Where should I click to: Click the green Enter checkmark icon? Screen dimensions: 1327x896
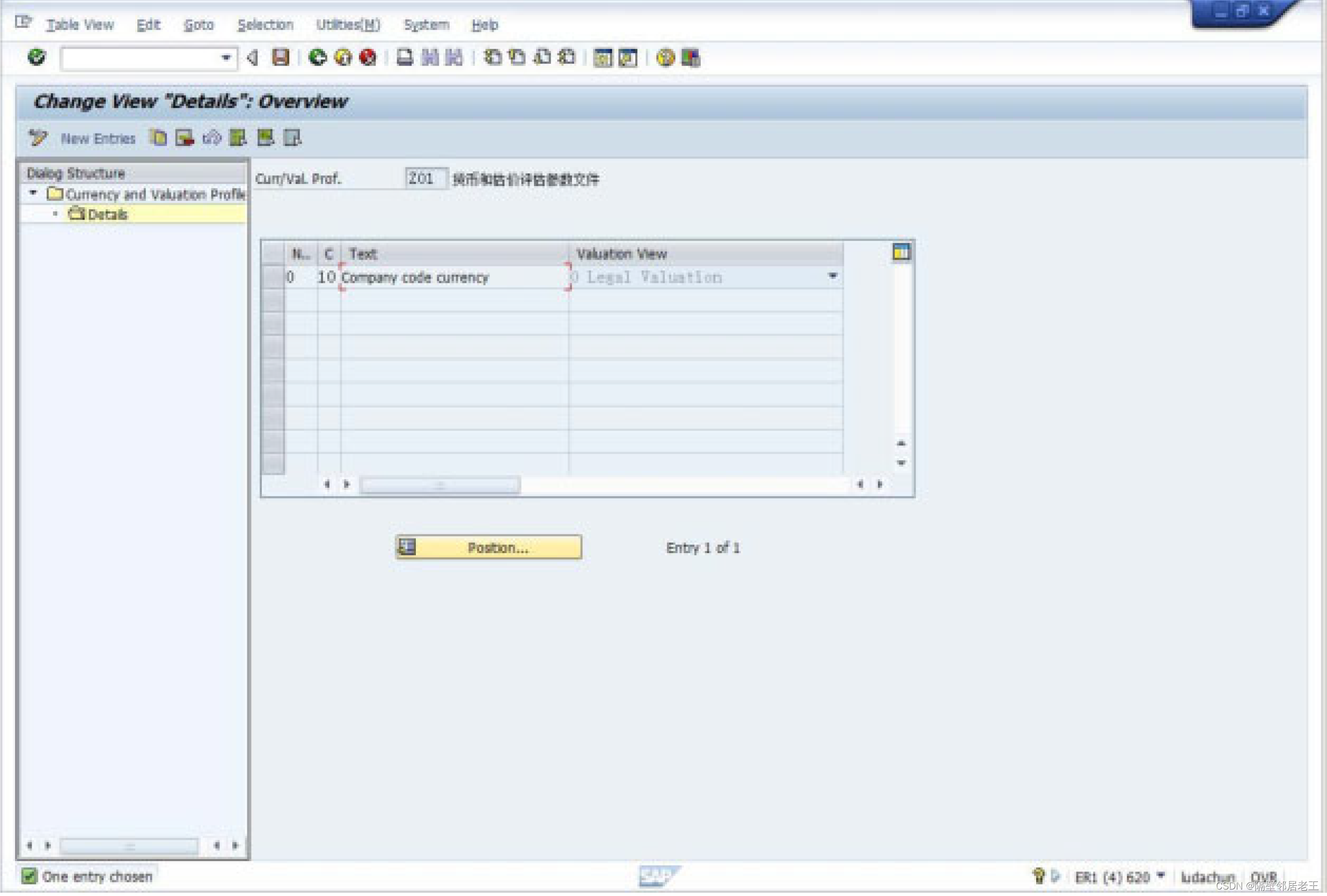[36, 57]
